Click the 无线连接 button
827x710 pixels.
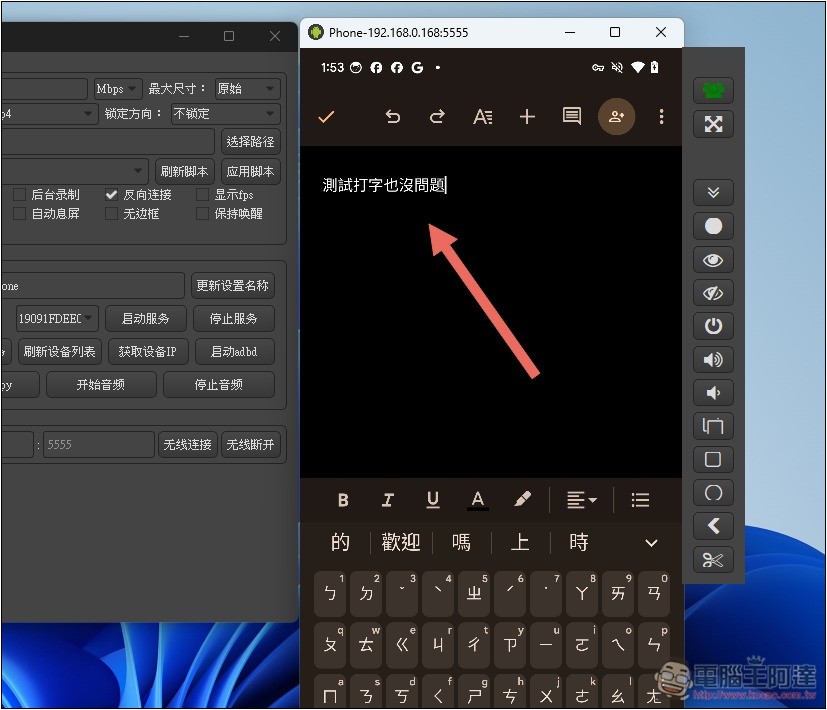pyautogui.click(x=187, y=445)
